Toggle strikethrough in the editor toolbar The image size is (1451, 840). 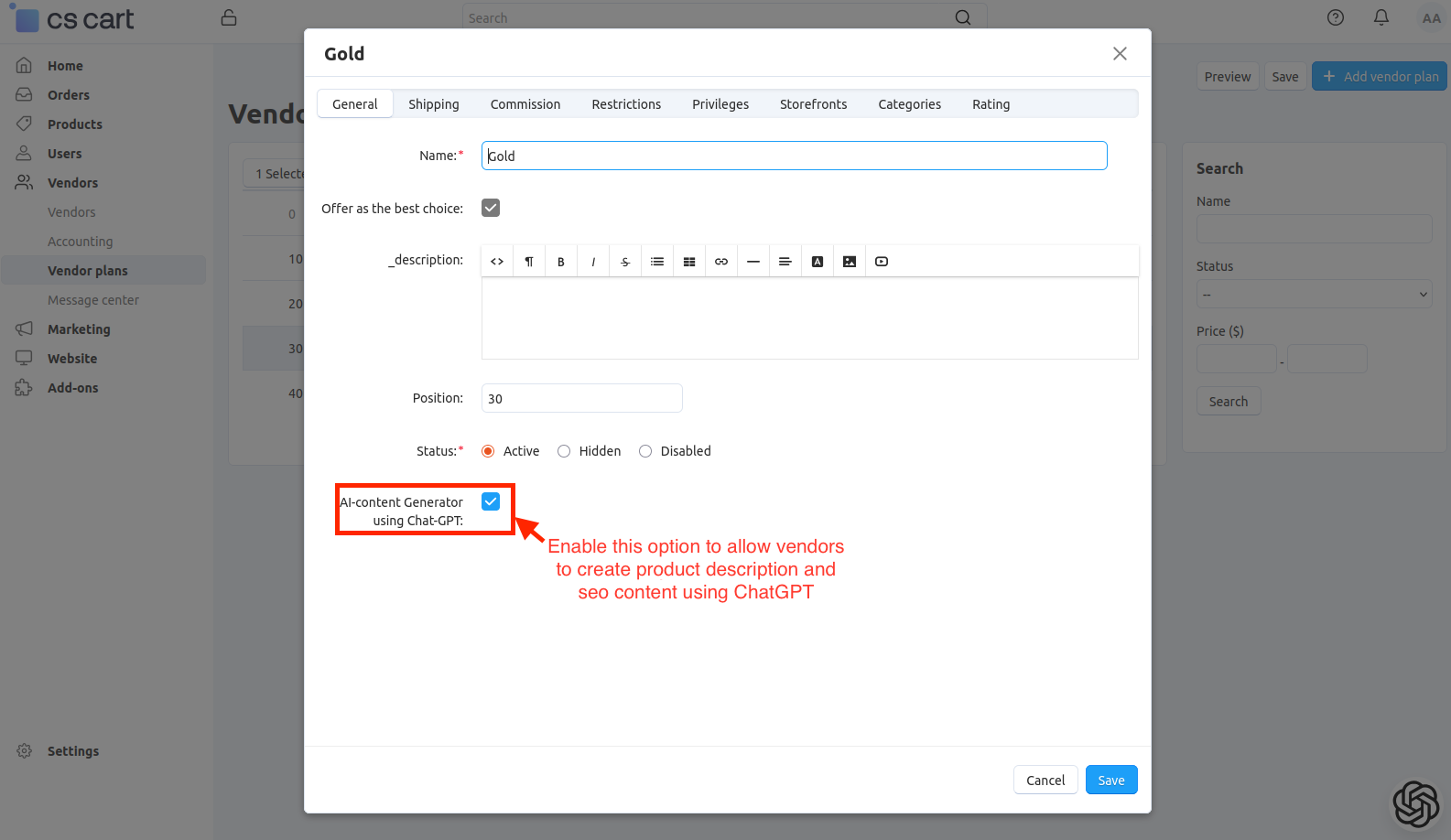click(x=625, y=262)
